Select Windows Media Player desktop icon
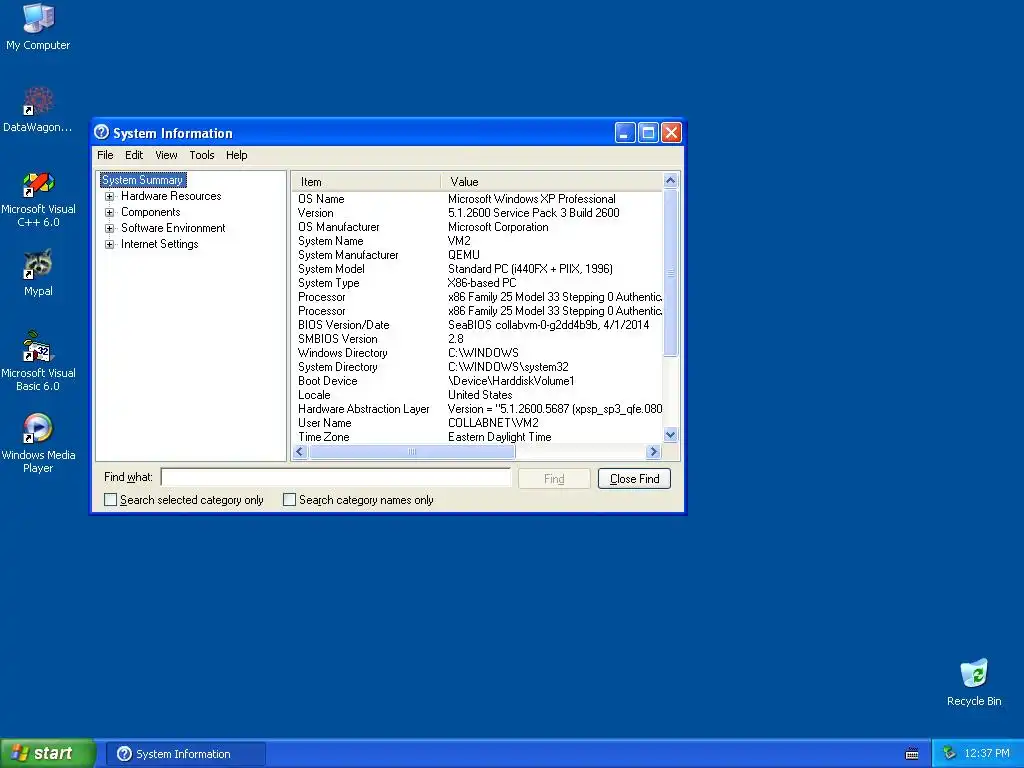The width and height of the screenshot is (1024, 768). tap(38, 443)
